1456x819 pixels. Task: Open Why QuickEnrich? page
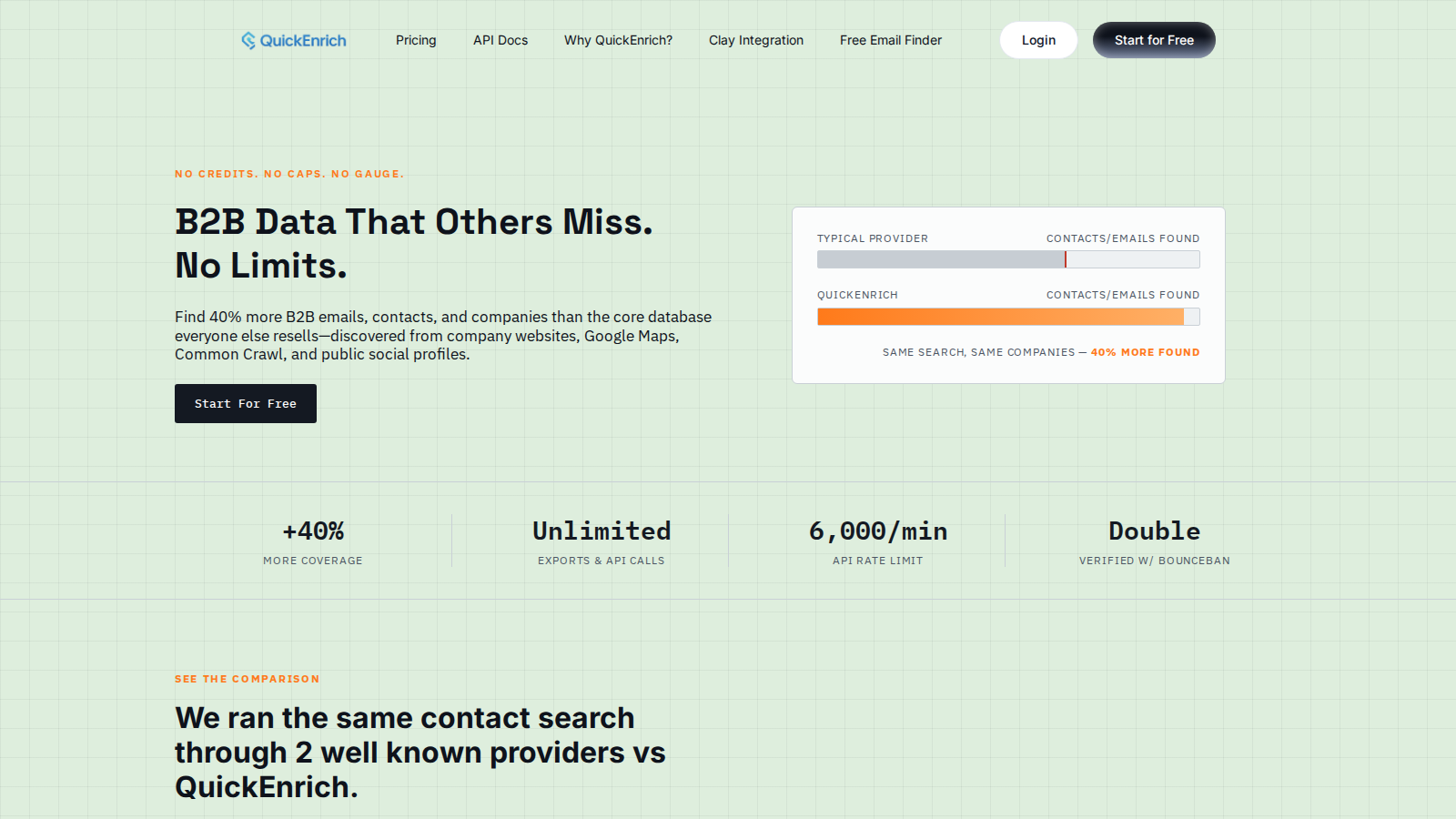click(618, 40)
